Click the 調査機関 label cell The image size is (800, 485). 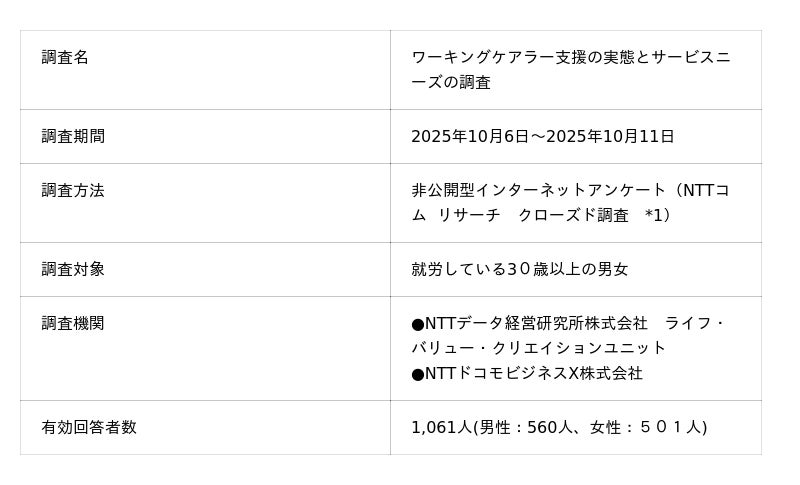73,323
